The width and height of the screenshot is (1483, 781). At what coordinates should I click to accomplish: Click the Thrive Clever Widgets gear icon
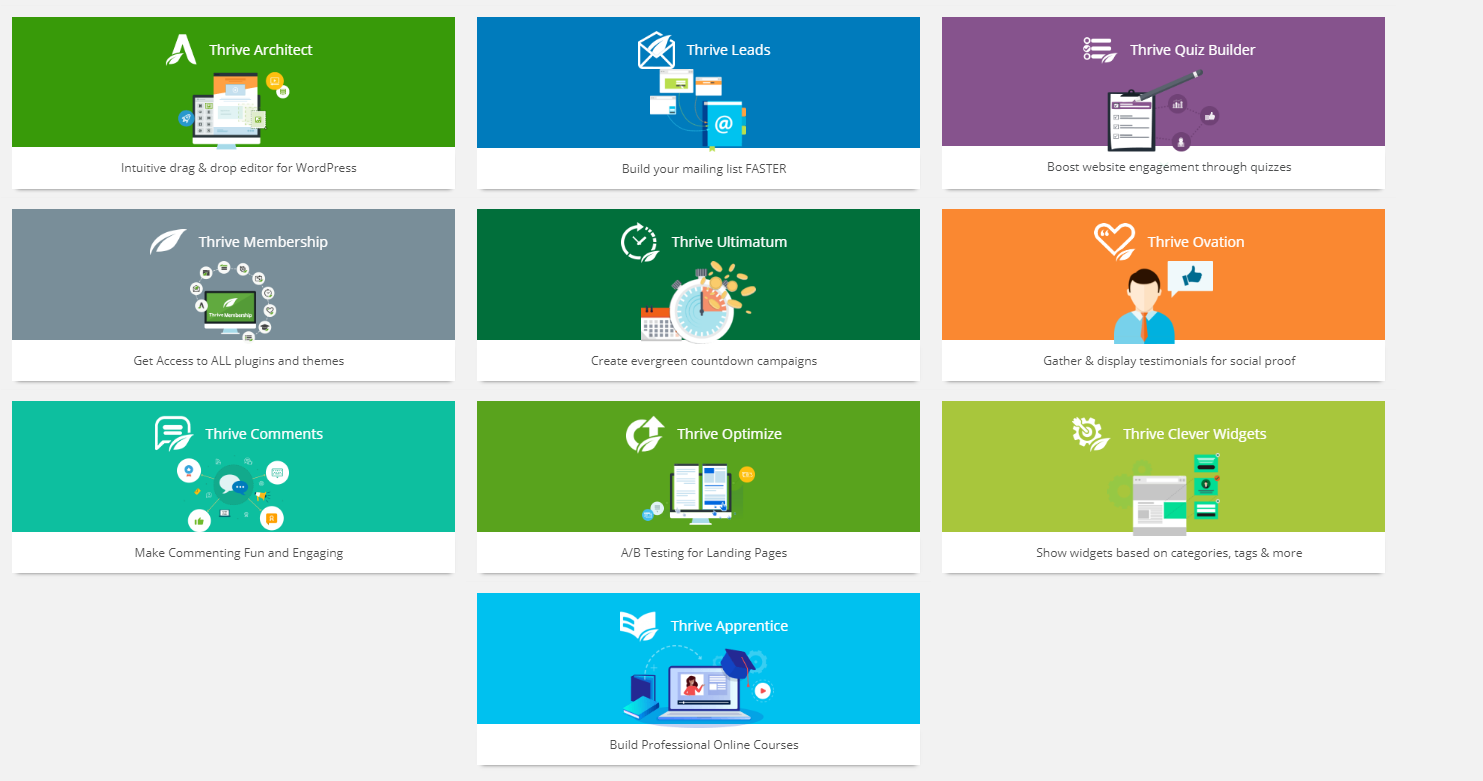1091,434
